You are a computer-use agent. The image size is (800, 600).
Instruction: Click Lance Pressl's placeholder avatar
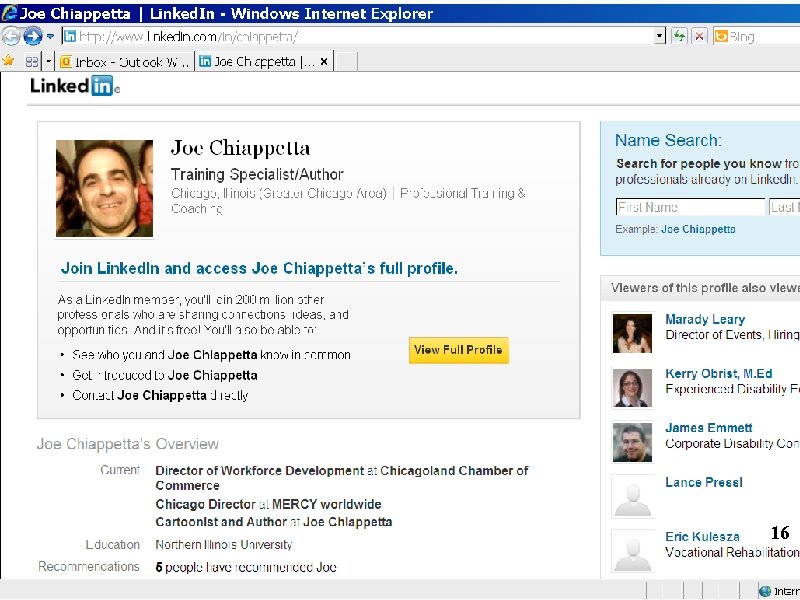pos(633,497)
